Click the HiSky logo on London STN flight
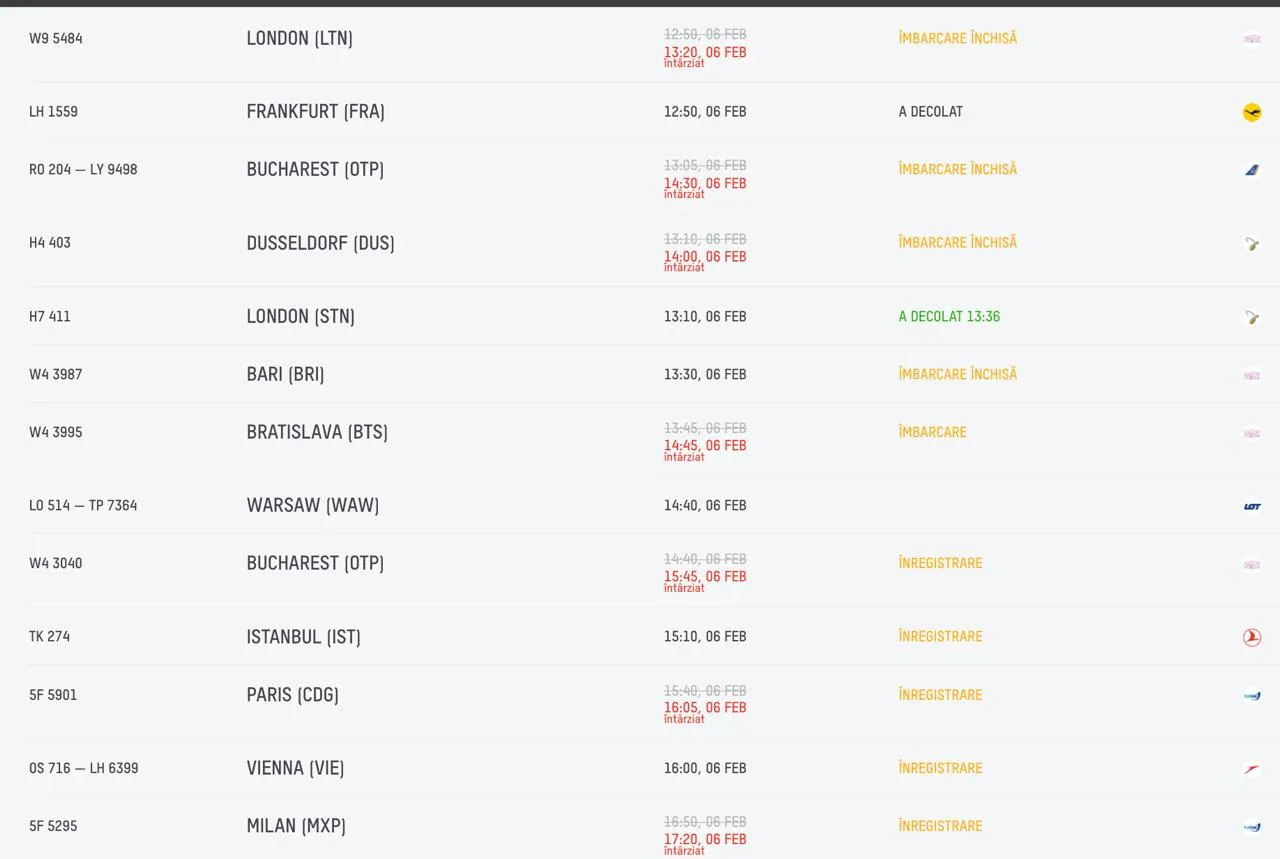This screenshot has width=1280, height=859. [x=1251, y=317]
